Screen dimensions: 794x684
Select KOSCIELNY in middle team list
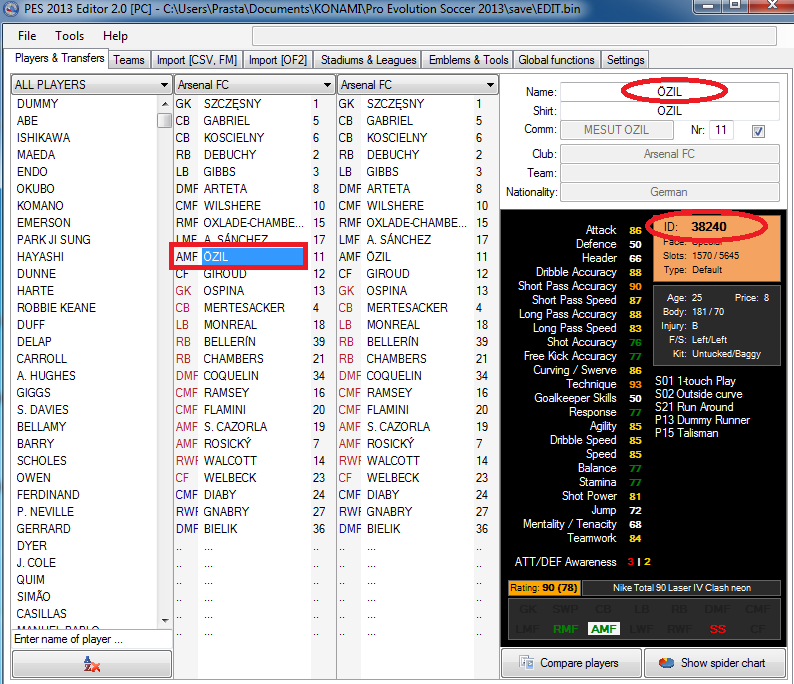click(x=234, y=138)
